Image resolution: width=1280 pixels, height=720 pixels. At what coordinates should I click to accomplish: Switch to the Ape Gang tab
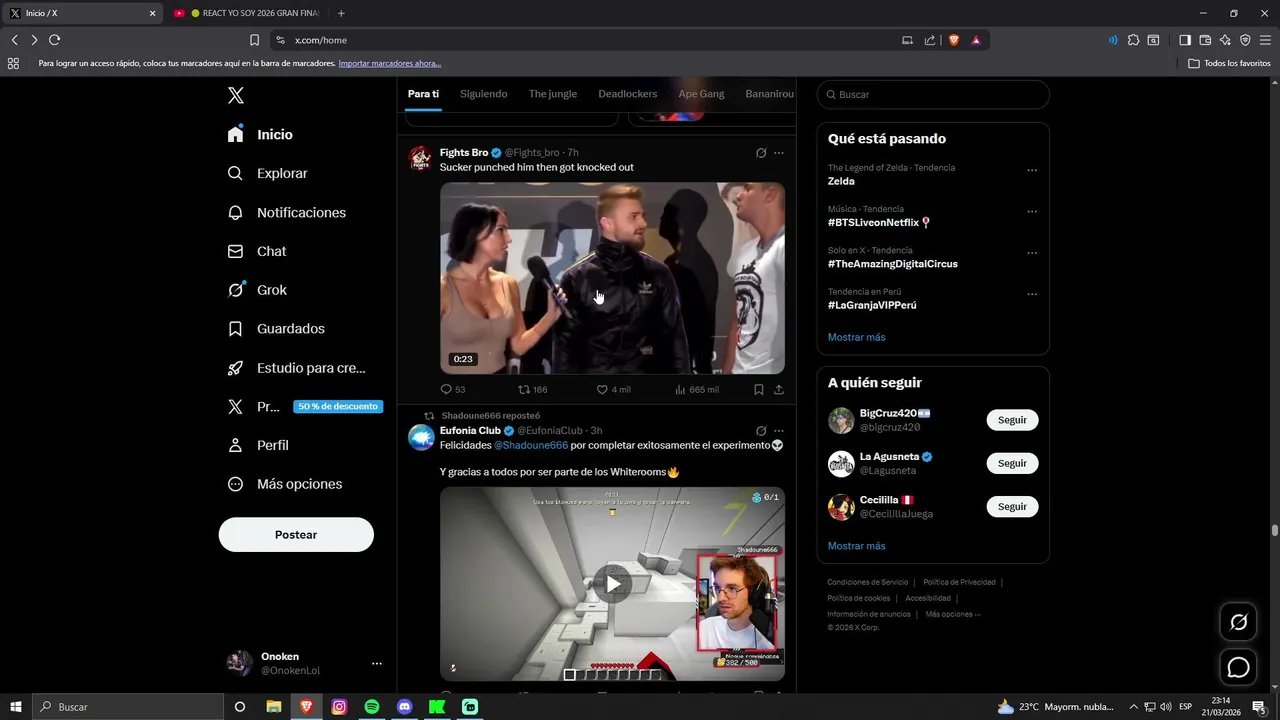(701, 94)
